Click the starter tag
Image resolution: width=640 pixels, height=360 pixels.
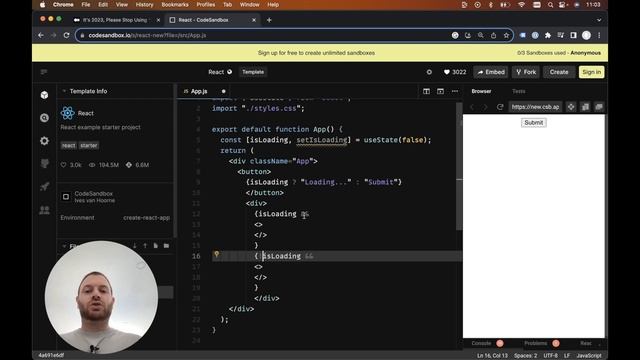[89, 146]
